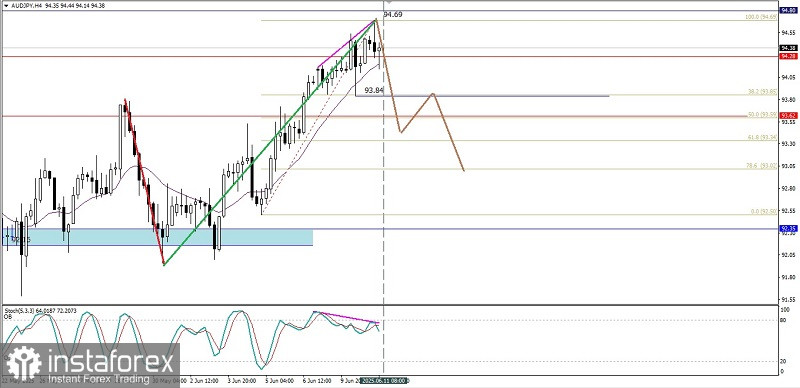The height and width of the screenshot is (388, 800).
Task: Click the chart shift triangle marker at top
Action: point(389,2)
